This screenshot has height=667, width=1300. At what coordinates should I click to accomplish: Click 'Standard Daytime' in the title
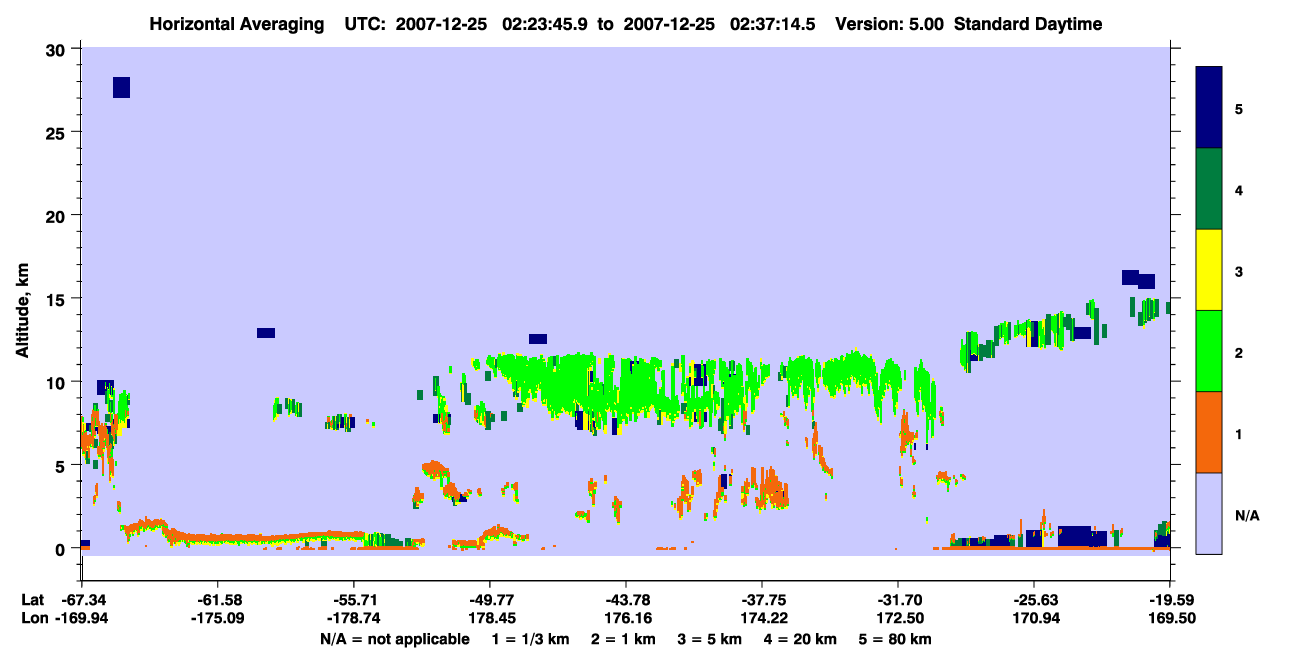[1028, 24]
